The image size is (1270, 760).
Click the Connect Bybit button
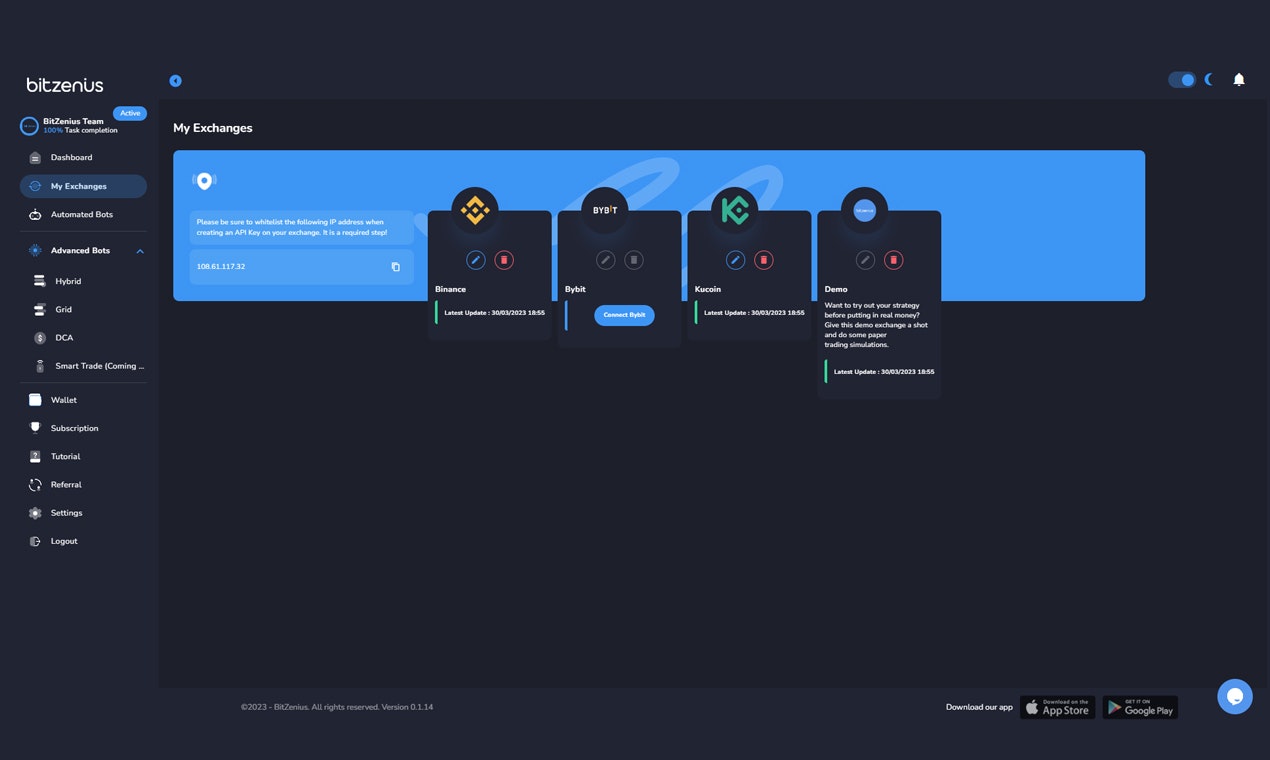click(624, 315)
